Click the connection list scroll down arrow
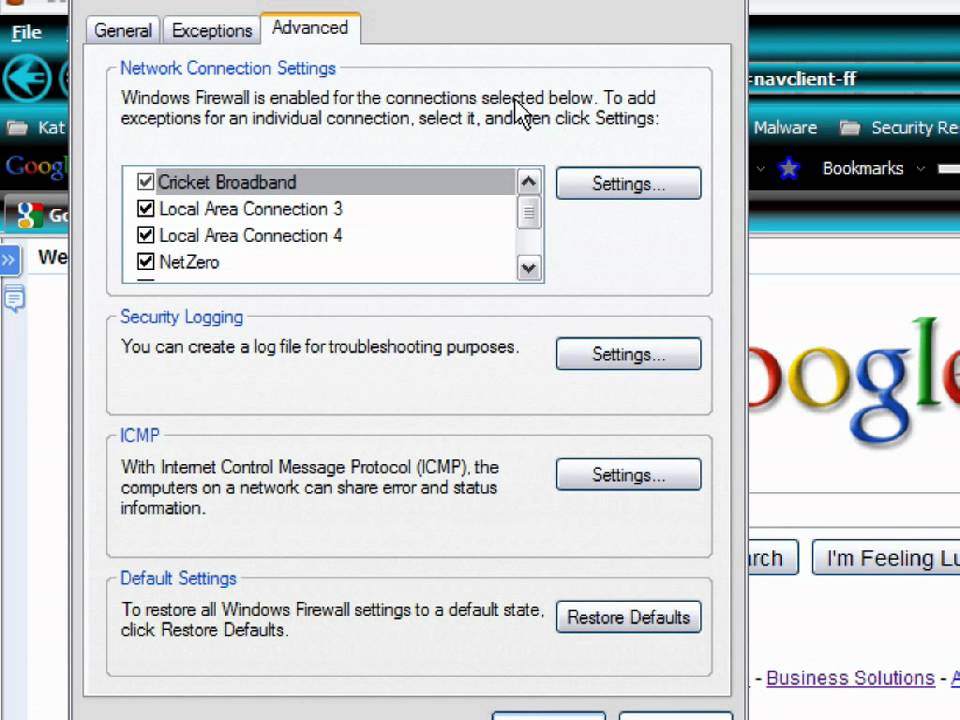The height and width of the screenshot is (720, 960). pos(529,268)
